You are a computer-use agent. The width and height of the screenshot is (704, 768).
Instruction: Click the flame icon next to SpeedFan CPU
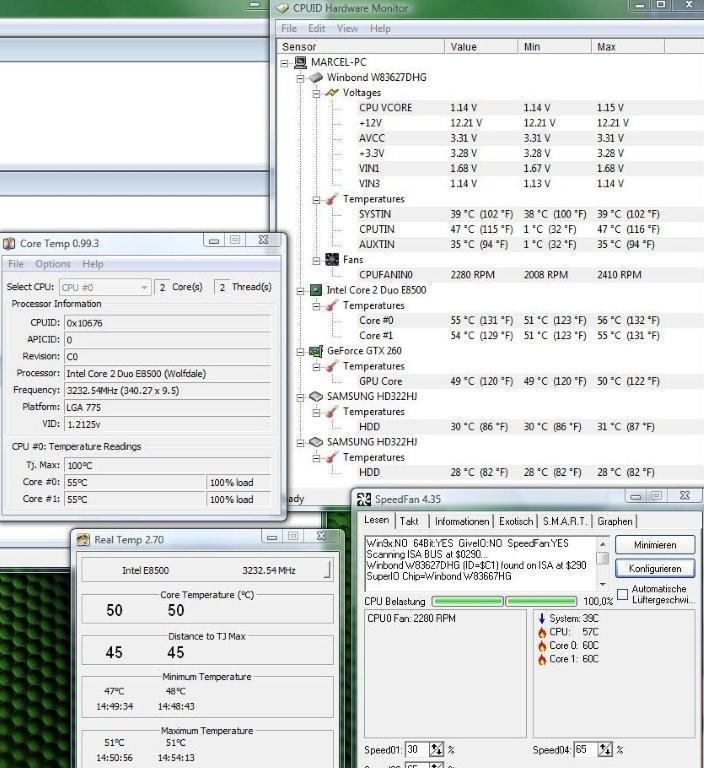[542, 632]
